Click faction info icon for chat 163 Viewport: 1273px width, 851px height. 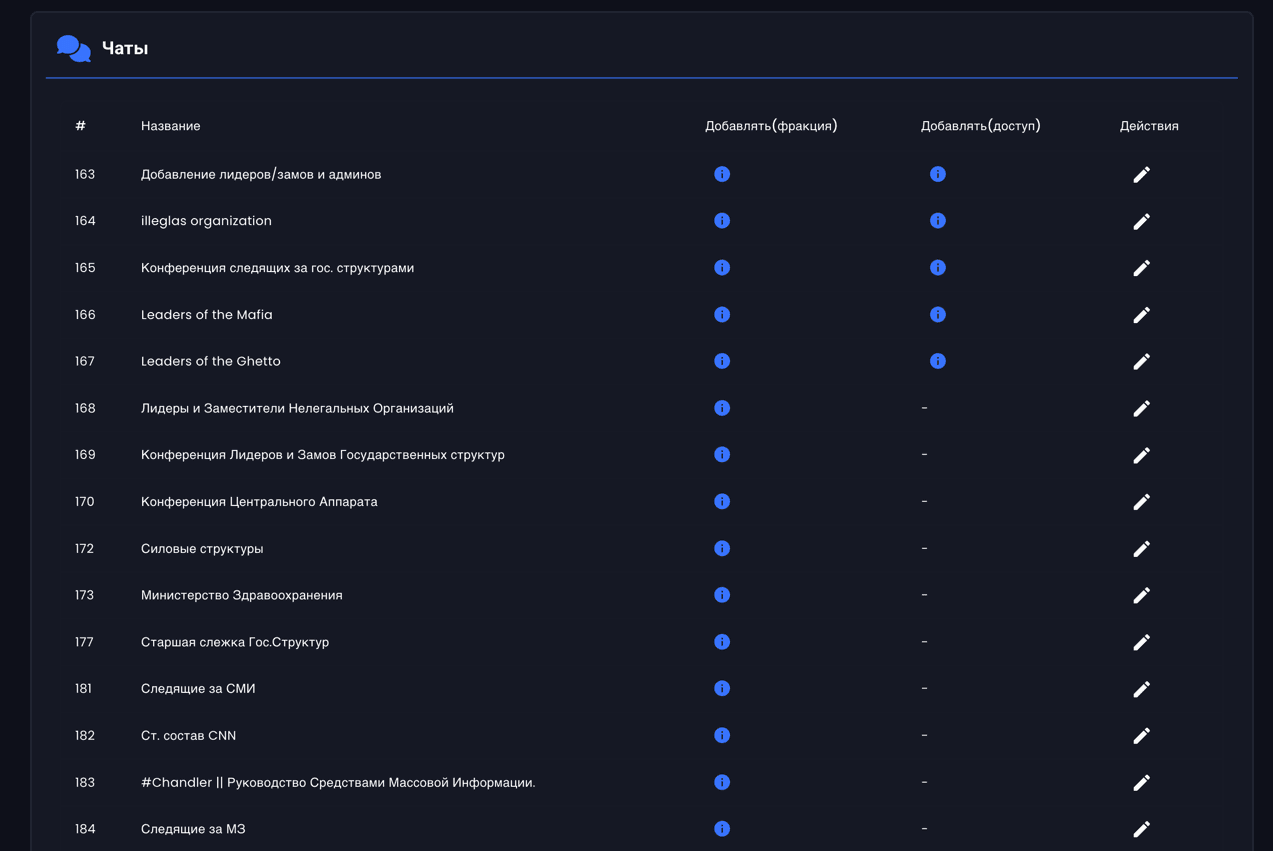coord(722,174)
